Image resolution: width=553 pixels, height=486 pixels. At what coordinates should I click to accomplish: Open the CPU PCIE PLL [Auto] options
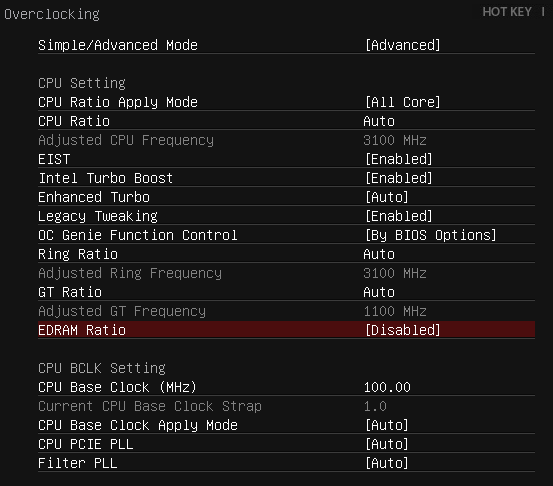click(x=387, y=445)
